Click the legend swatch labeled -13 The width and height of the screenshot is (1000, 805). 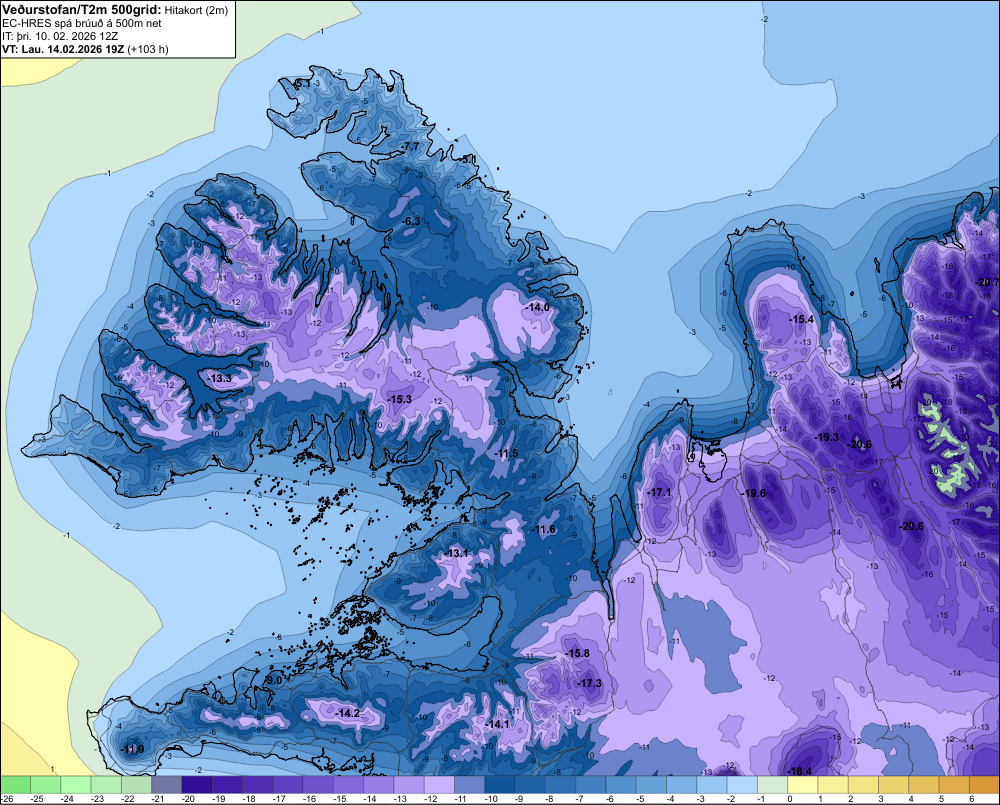[409, 785]
